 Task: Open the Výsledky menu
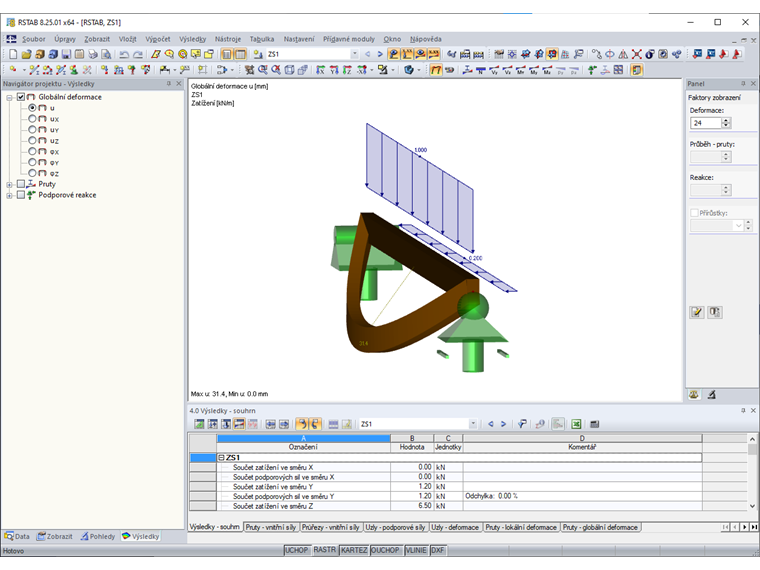tap(192, 39)
